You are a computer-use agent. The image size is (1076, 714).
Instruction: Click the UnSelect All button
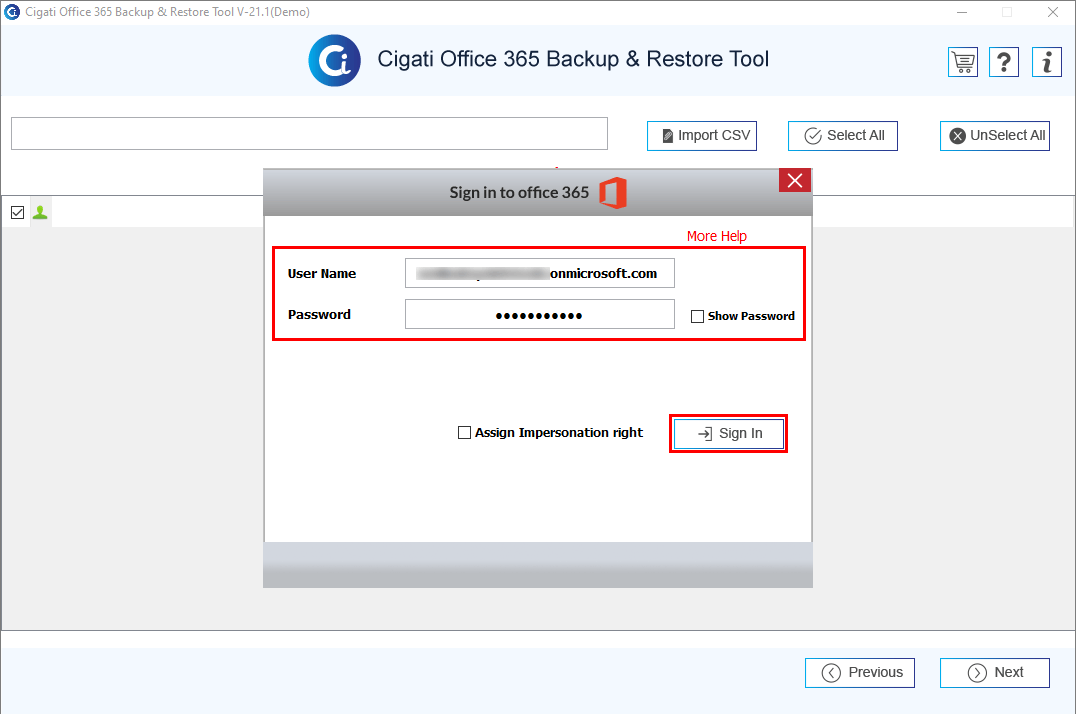pyautogui.click(x=995, y=136)
